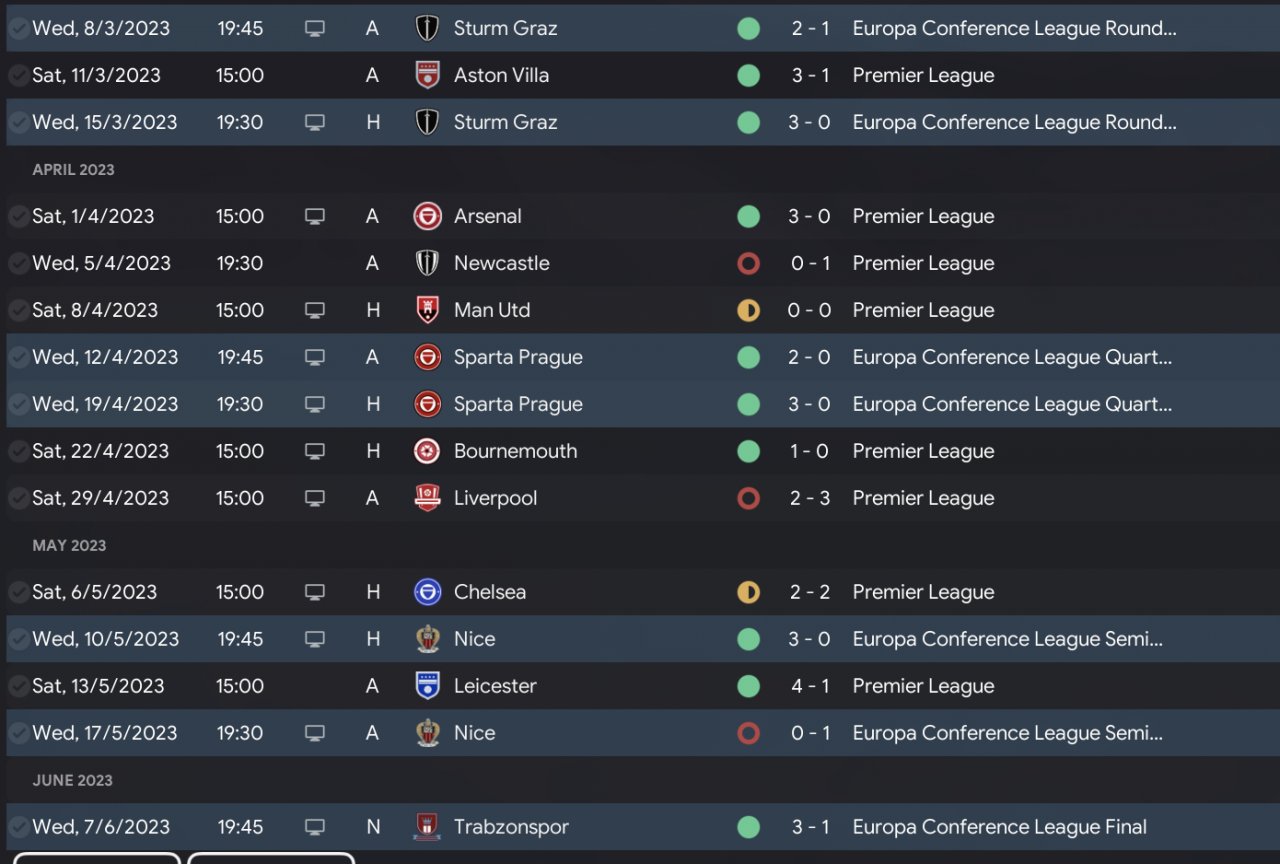The height and width of the screenshot is (864, 1280).
Task: Toggle the check circle beside Sat, 6/5/2023
Action: [18, 592]
